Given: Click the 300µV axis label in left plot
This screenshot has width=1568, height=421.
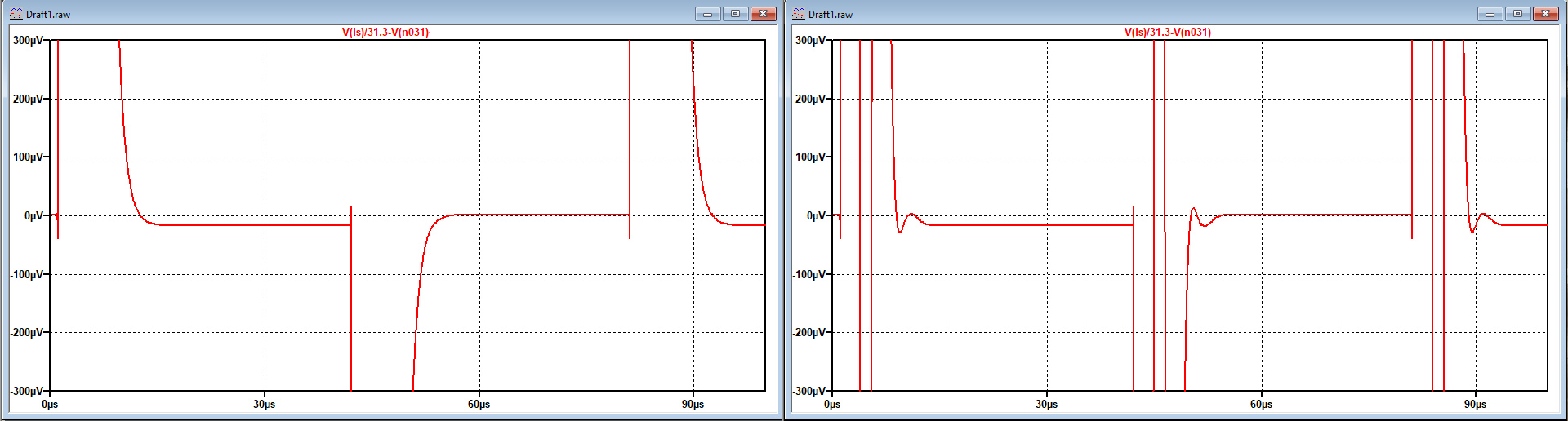Looking at the screenshot, I should (x=28, y=40).
